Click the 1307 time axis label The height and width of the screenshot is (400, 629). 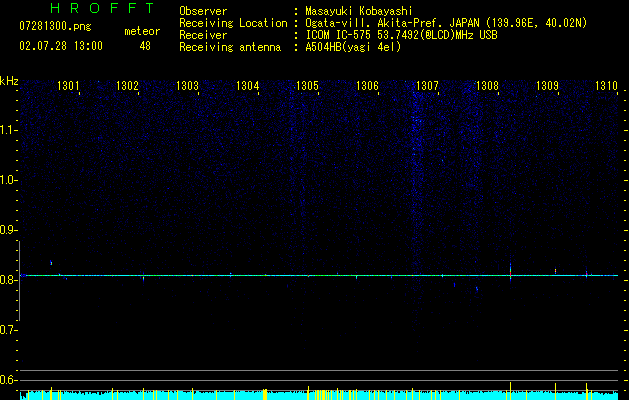point(428,85)
